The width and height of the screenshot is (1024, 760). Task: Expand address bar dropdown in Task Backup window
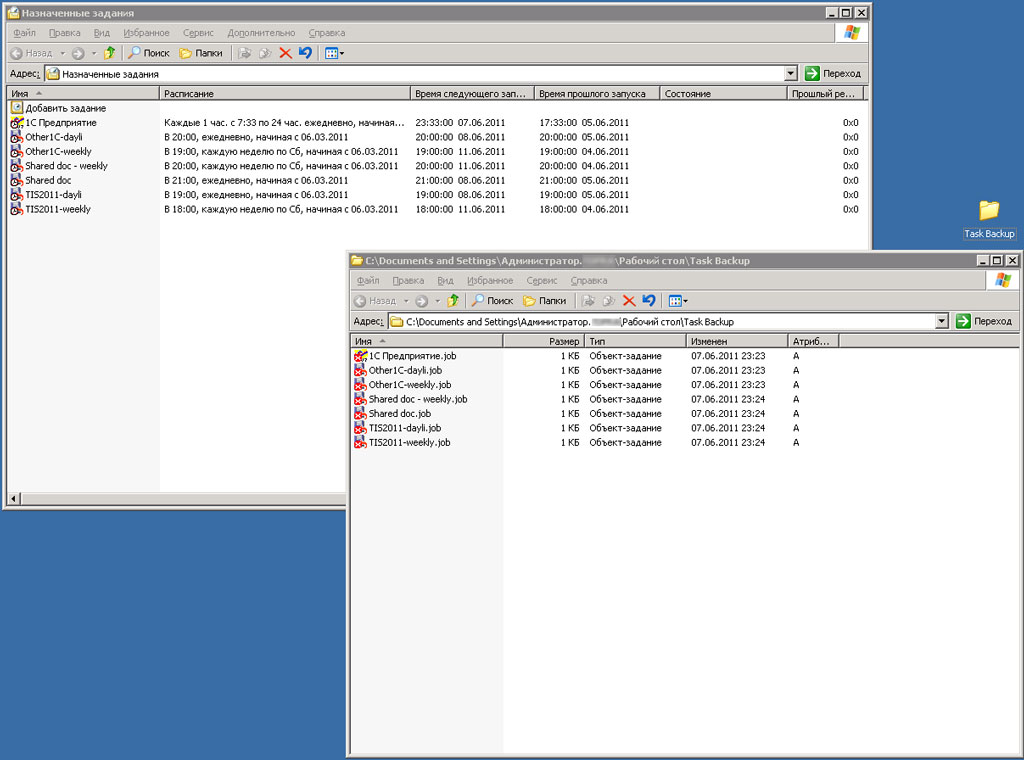click(941, 322)
